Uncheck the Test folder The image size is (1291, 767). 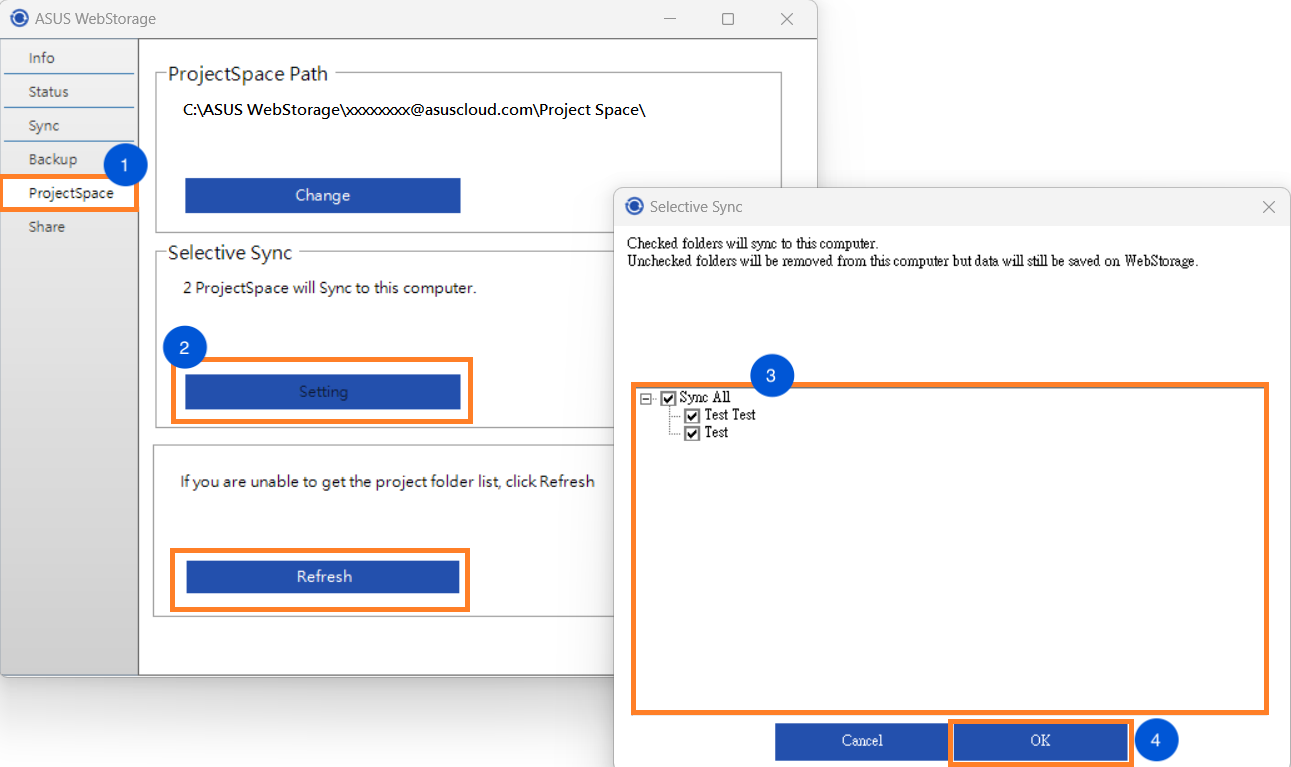click(693, 432)
